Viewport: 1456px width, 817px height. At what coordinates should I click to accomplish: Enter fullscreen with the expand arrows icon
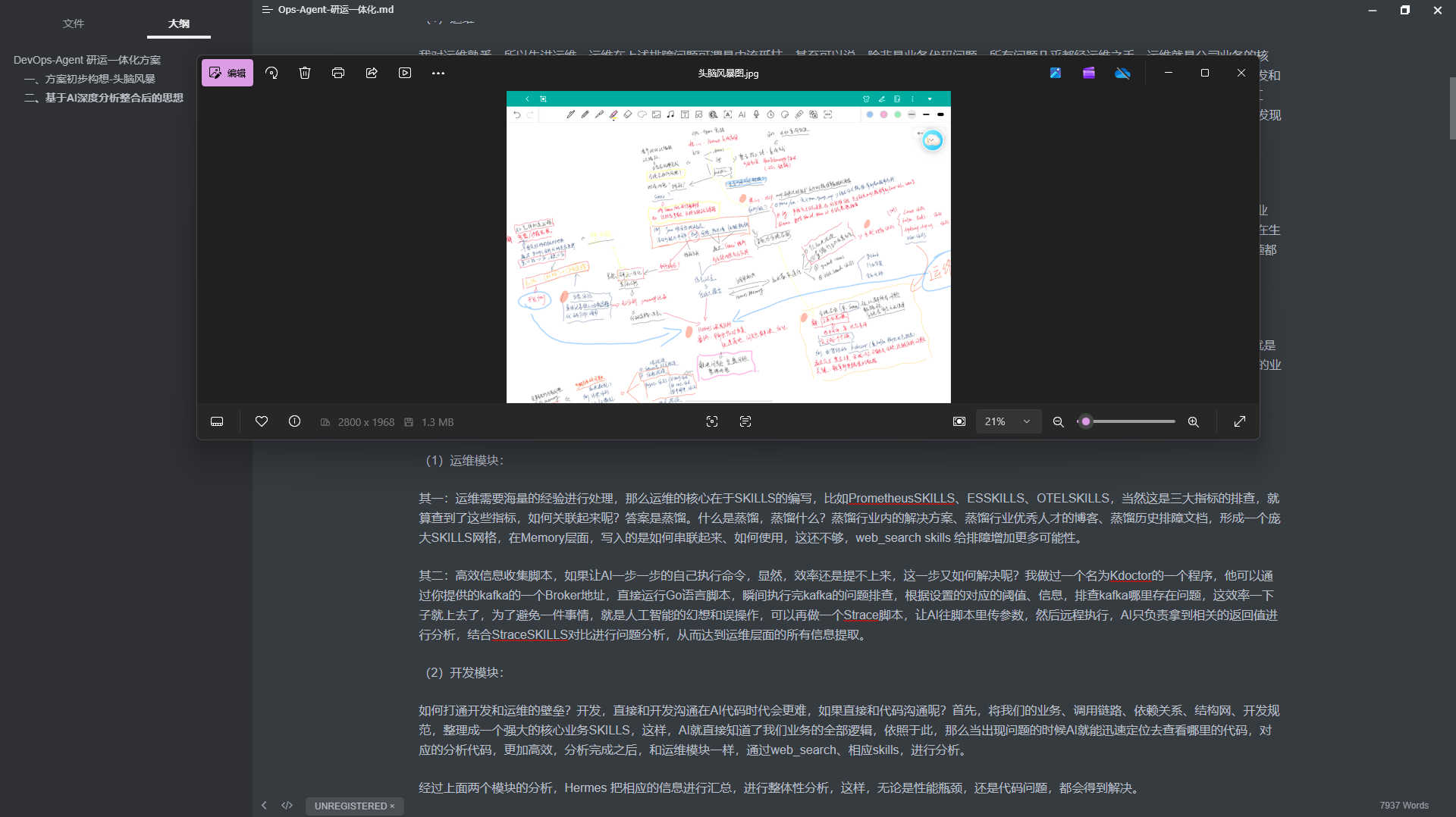click(x=1240, y=422)
